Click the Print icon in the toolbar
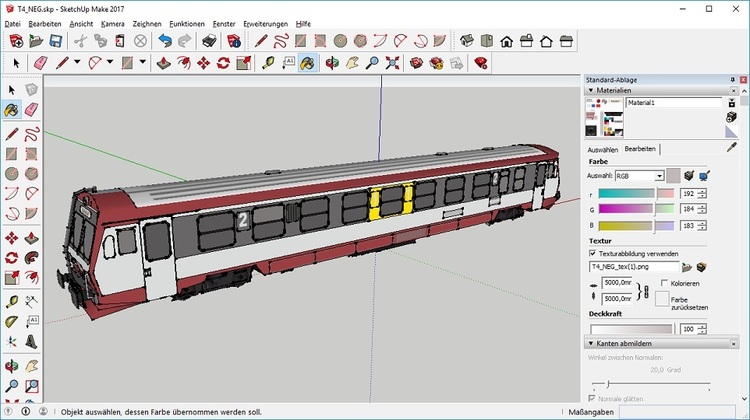 pyautogui.click(x=209, y=41)
